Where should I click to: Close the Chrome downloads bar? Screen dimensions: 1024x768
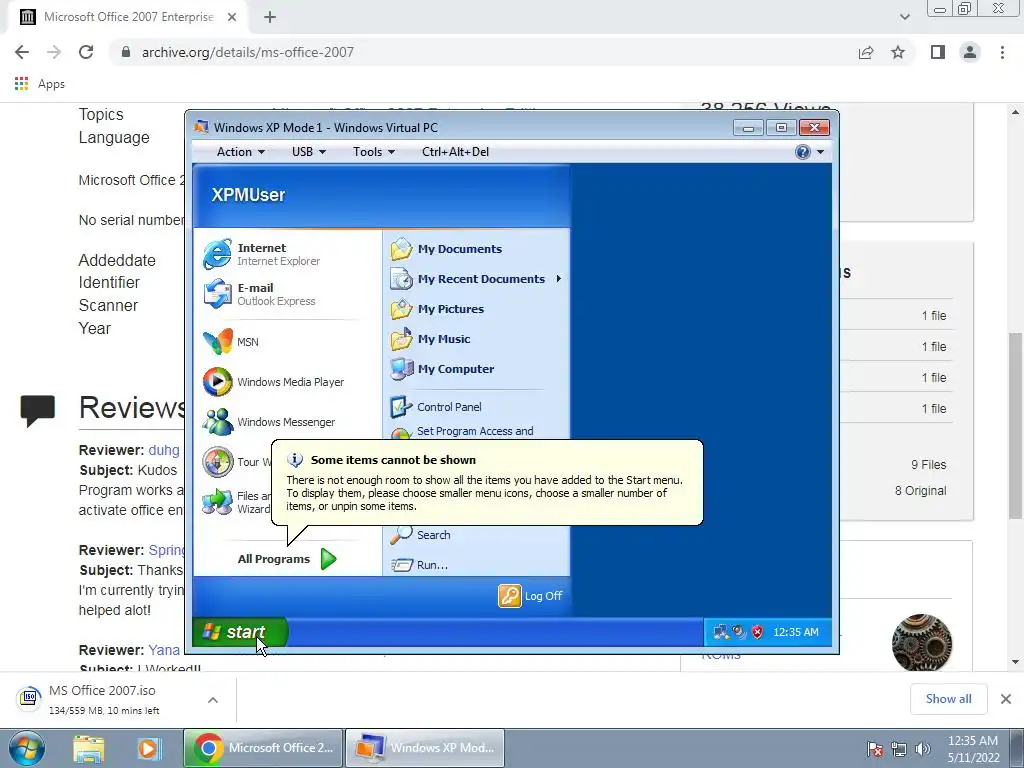click(x=1006, y=699)
